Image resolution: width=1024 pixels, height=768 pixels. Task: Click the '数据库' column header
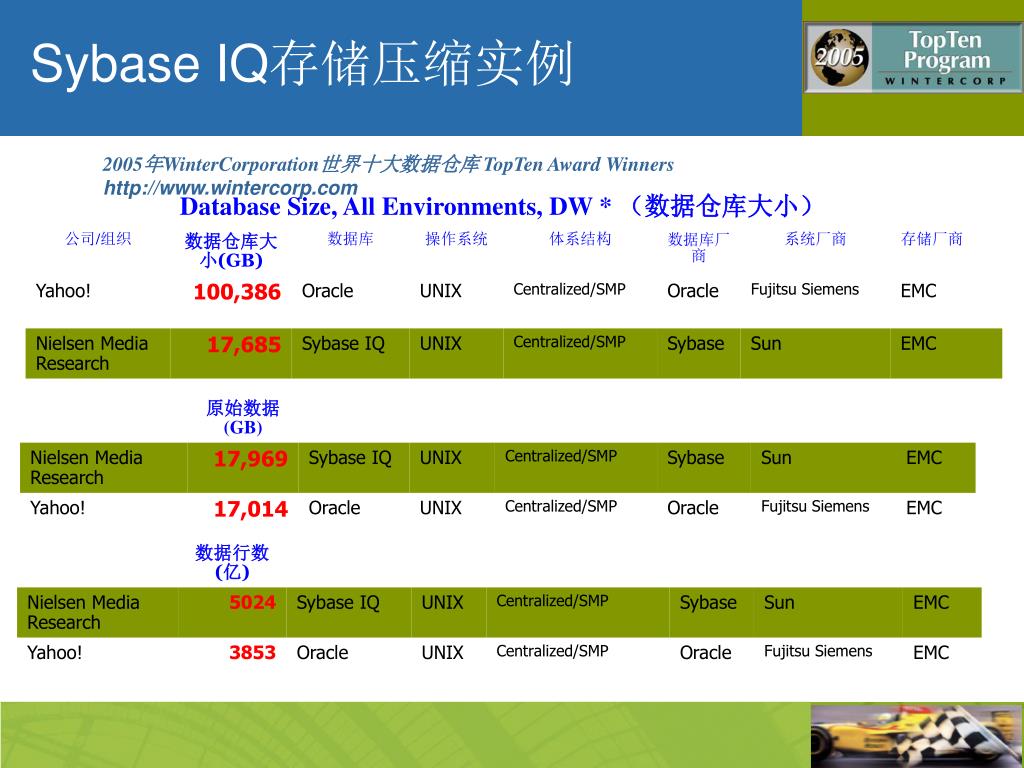[x=351, y=238]
